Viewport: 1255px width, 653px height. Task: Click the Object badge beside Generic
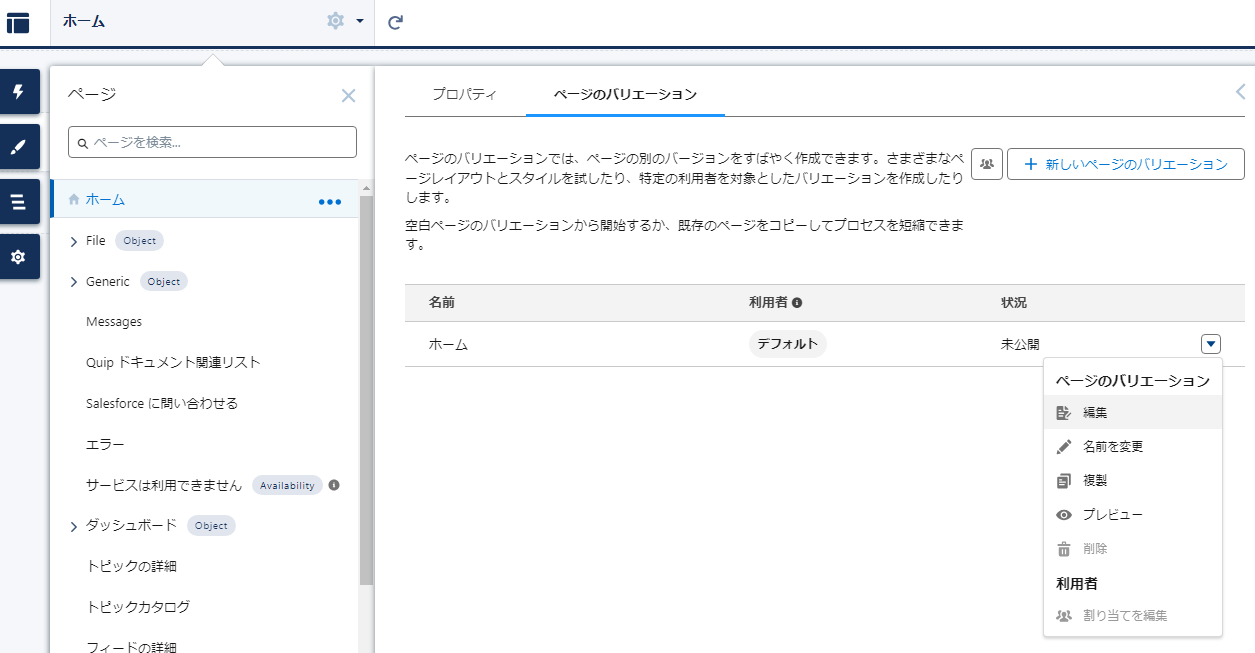pos(164,282)
